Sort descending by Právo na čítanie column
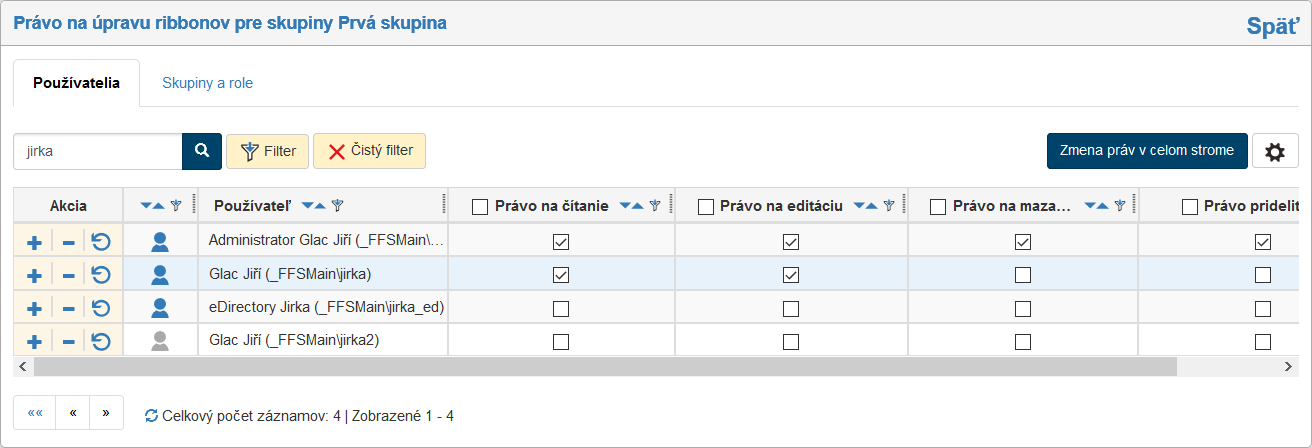This screenshot has width=1312, height=448. [625, 206]
